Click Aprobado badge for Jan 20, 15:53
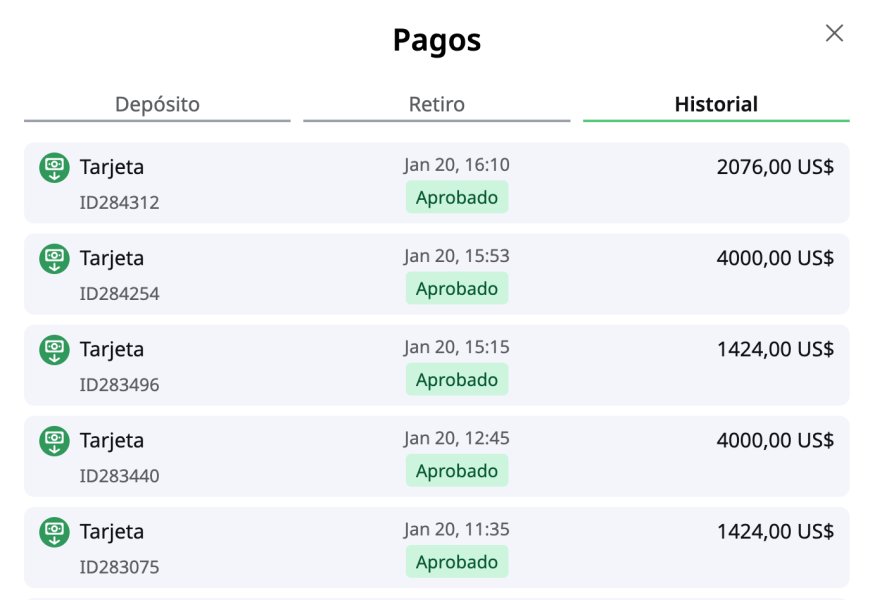The width and height of the screenshot is (870, 600). [x=457, y=289]
